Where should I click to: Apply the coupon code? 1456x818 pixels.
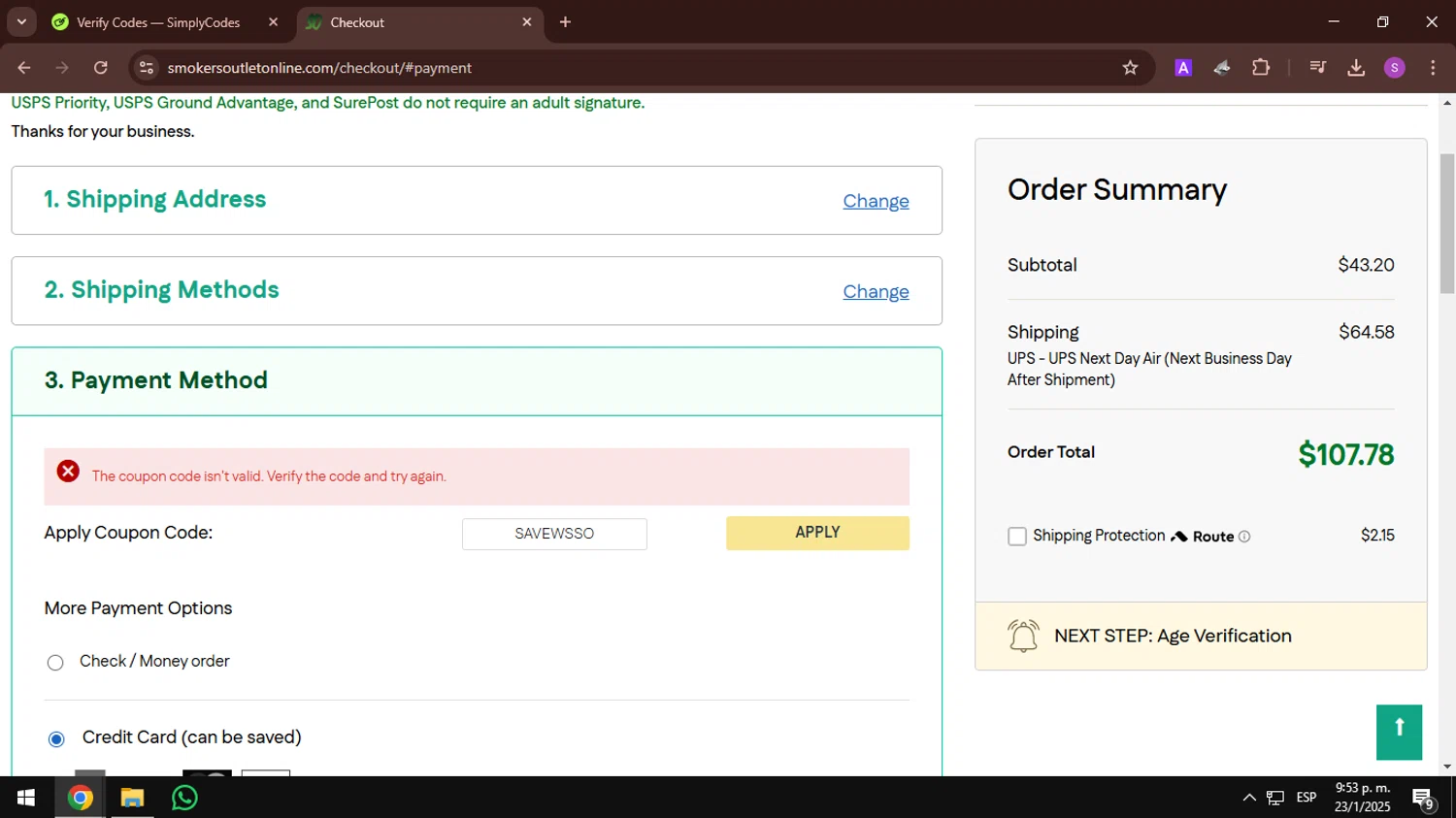point(817,533)
